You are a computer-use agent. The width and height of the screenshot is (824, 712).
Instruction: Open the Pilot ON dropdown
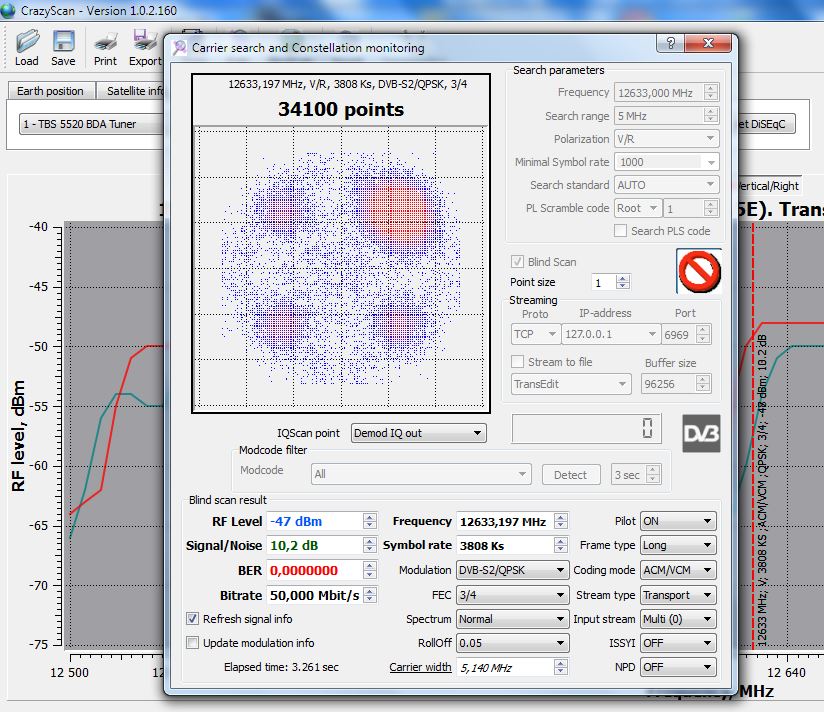[678, 521]
